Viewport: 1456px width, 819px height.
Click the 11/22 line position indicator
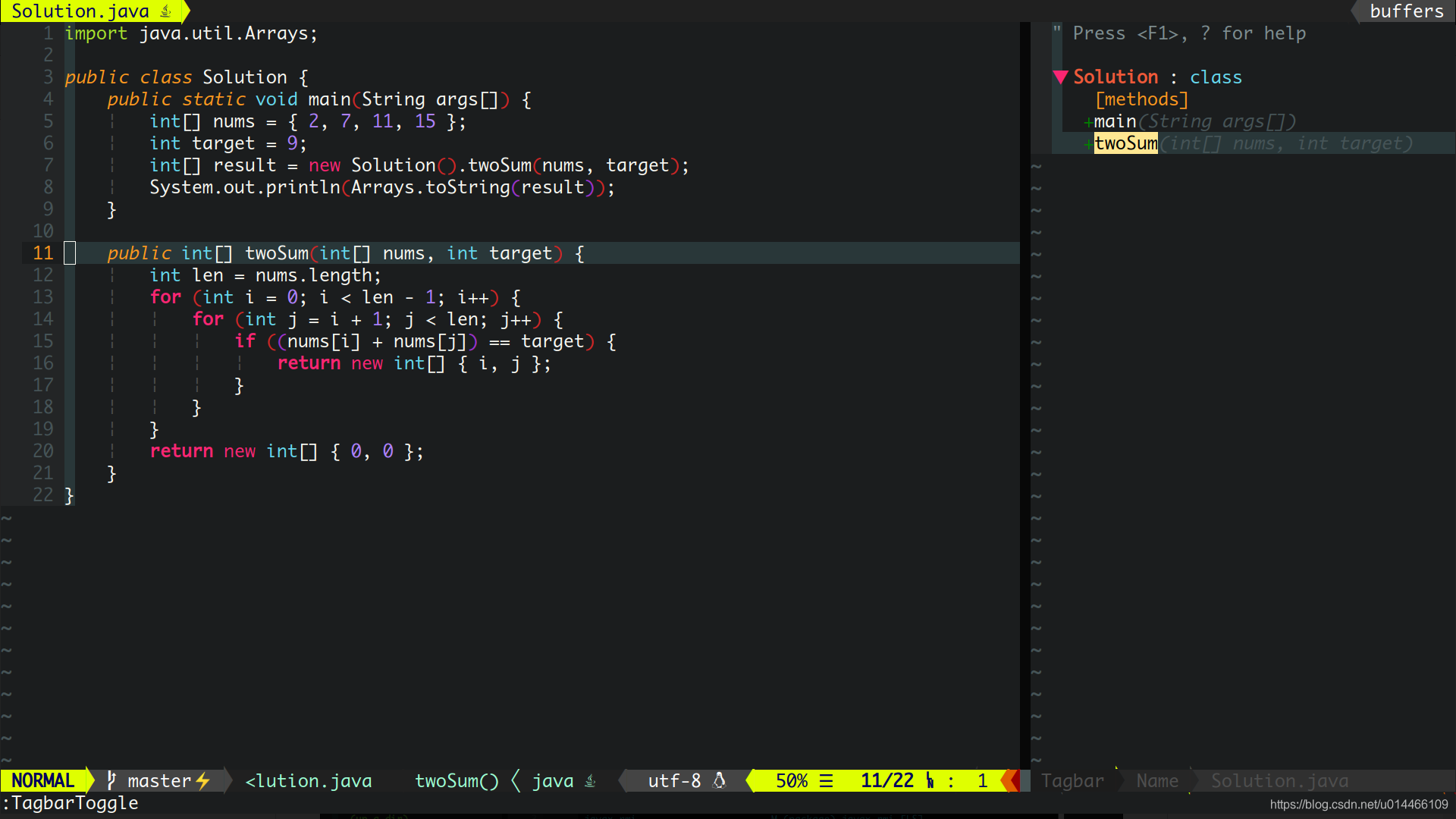tap(887, 781)
